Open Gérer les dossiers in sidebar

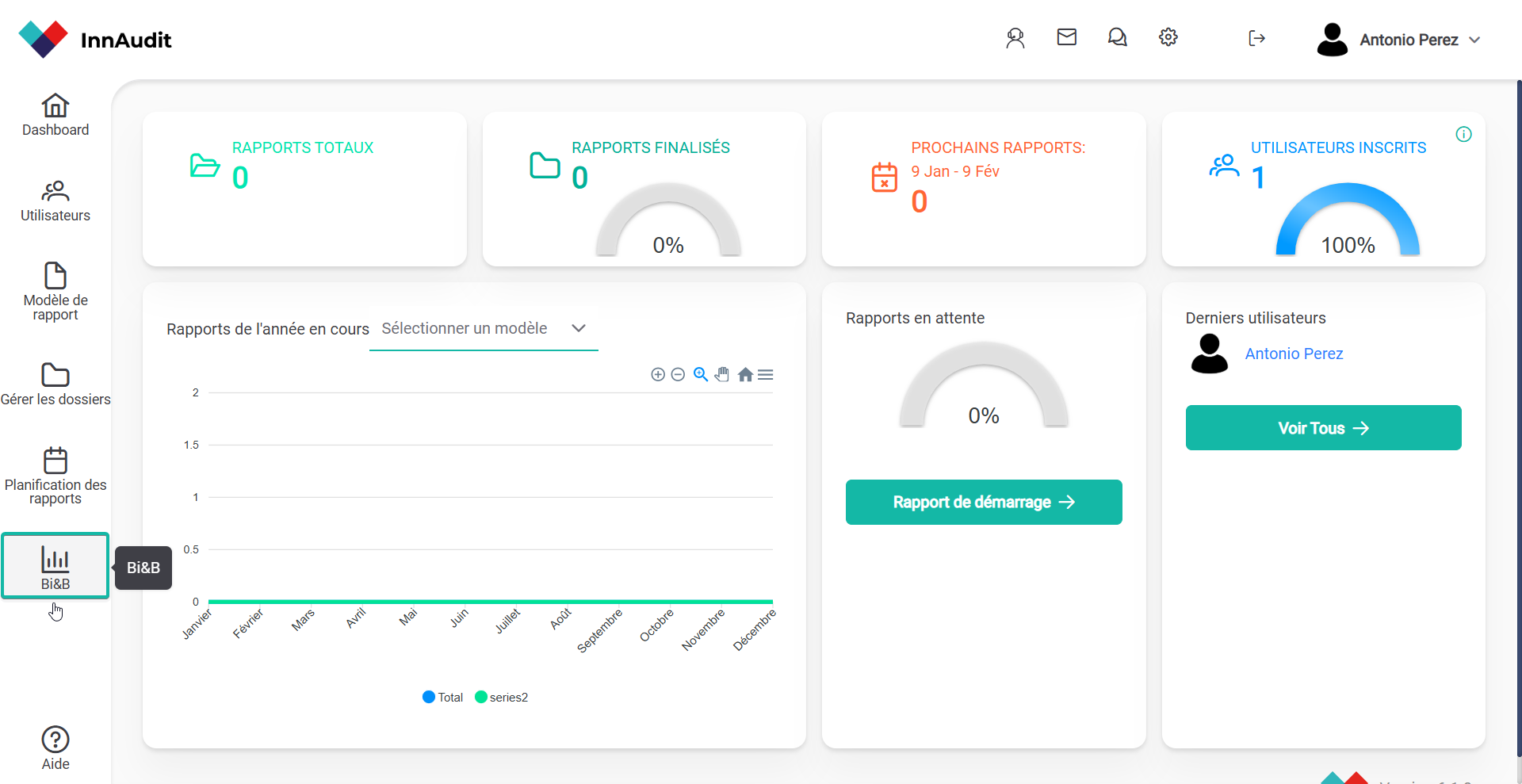tap(55, 384)
